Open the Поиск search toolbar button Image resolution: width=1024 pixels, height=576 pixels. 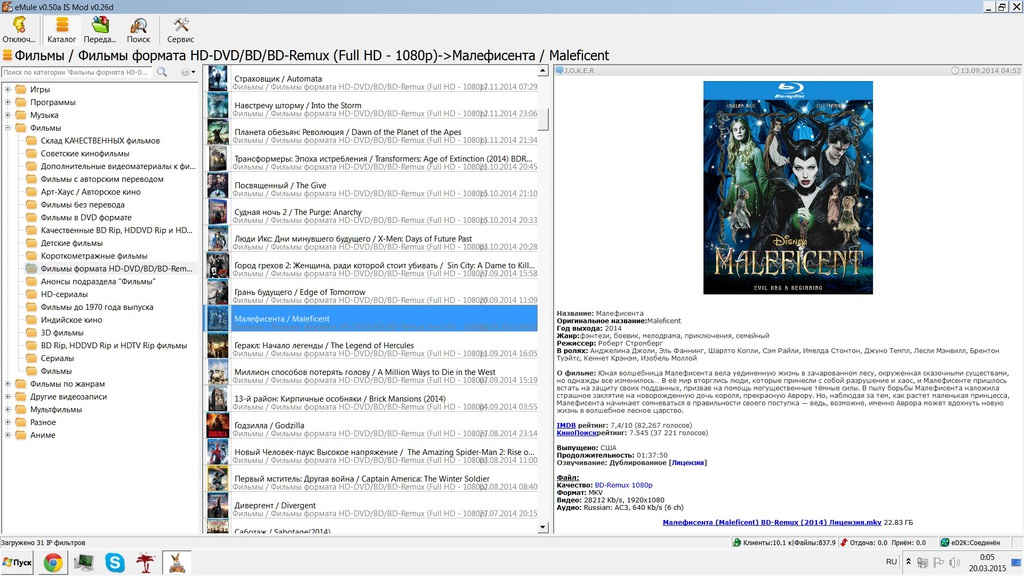tap(138, 30)
